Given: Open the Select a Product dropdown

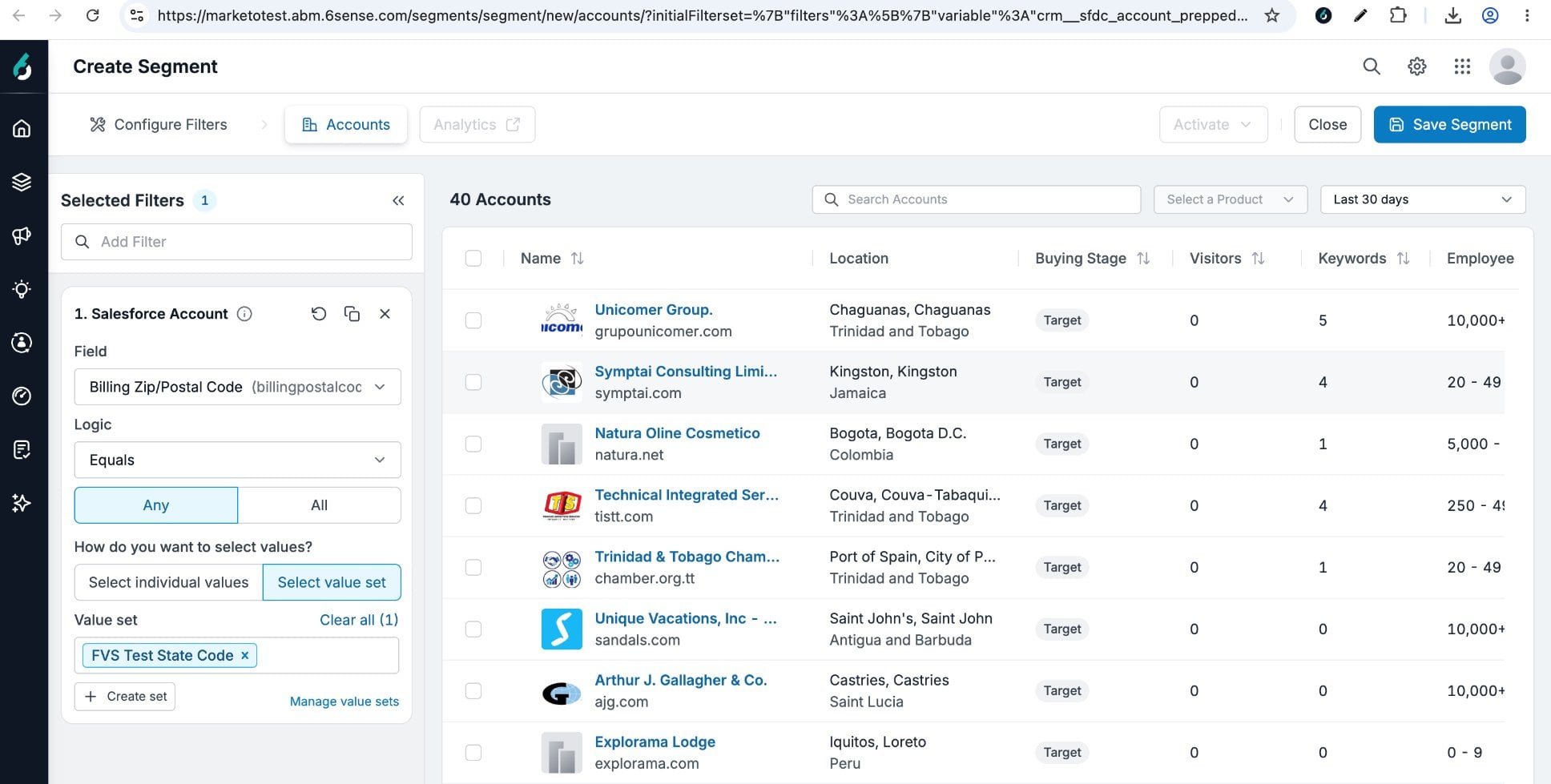Looking at the screenshot, I should pyautogui.click(x=1231, y=199).
